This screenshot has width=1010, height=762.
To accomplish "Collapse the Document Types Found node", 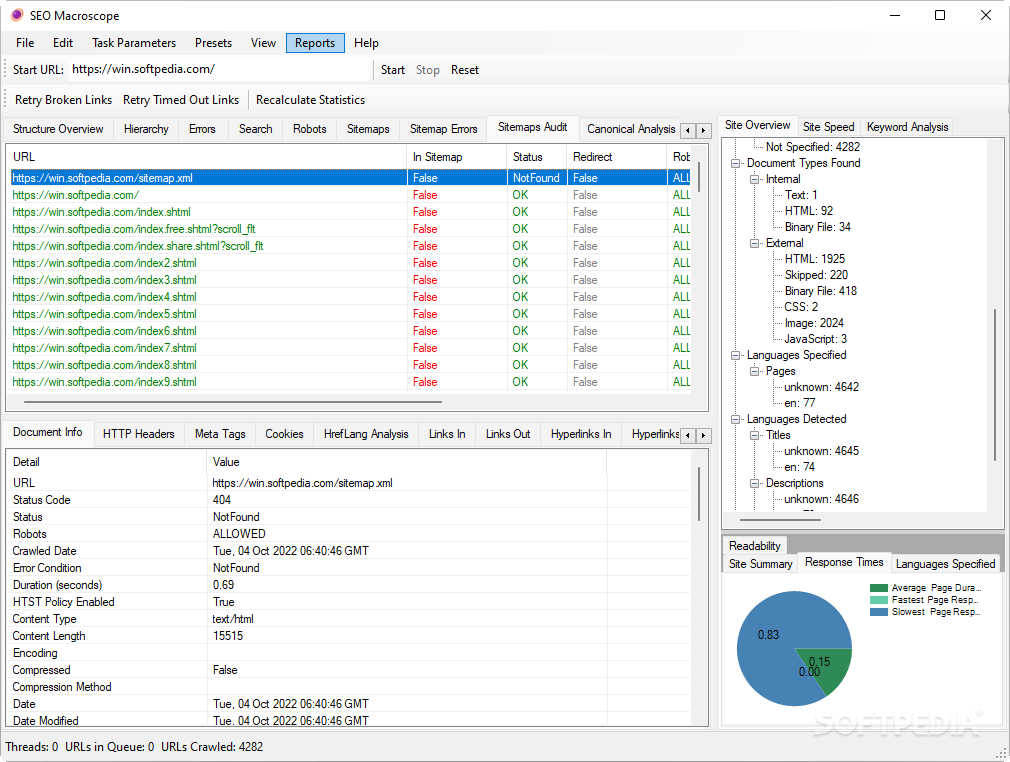I will (735, 164).
